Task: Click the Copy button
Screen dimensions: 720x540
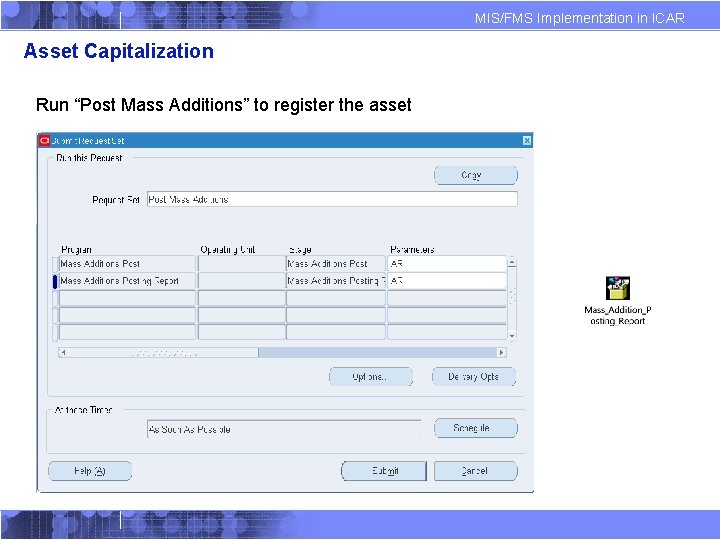Action: (476, 175)
